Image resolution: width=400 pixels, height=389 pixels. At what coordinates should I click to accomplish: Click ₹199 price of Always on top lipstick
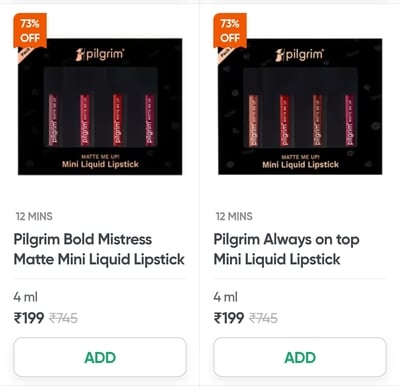229,318
